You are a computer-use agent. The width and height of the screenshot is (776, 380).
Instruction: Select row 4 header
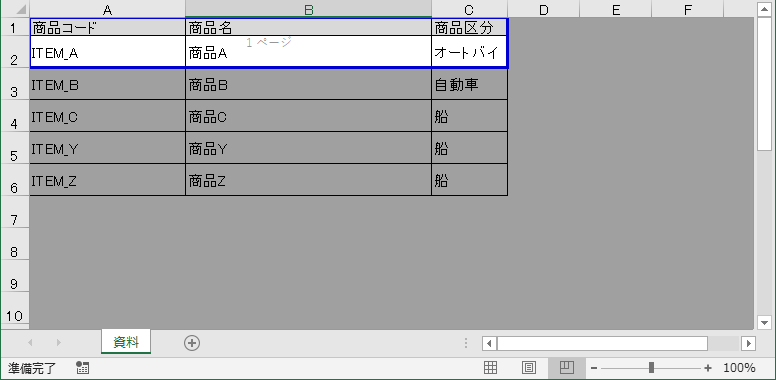click(15, 116)
